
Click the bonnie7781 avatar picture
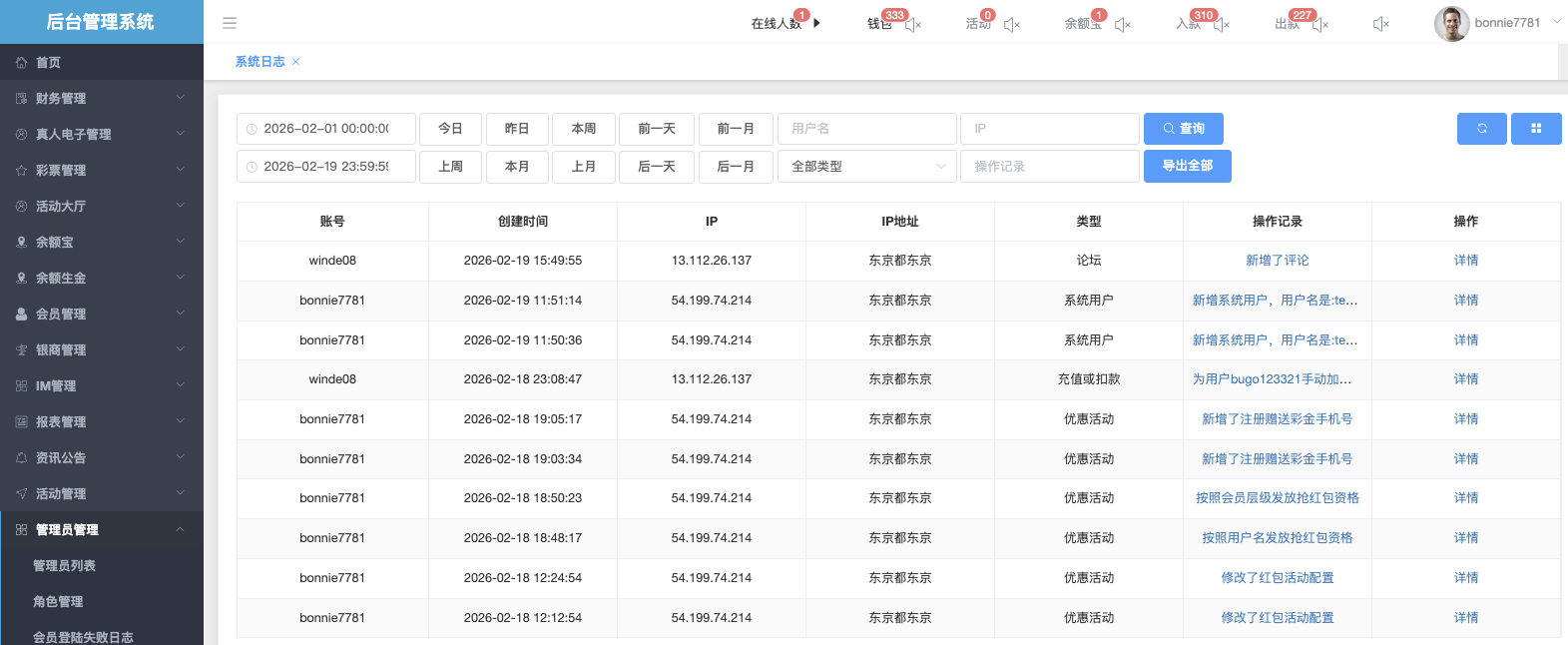click(1451, 23)
